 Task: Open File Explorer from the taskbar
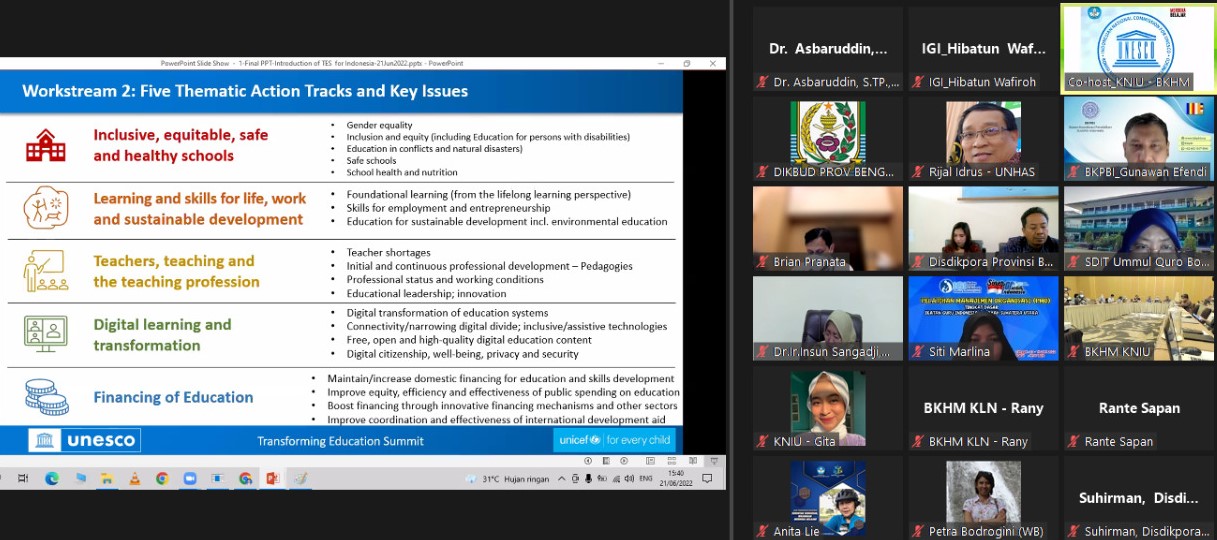[x=106, y=478]
